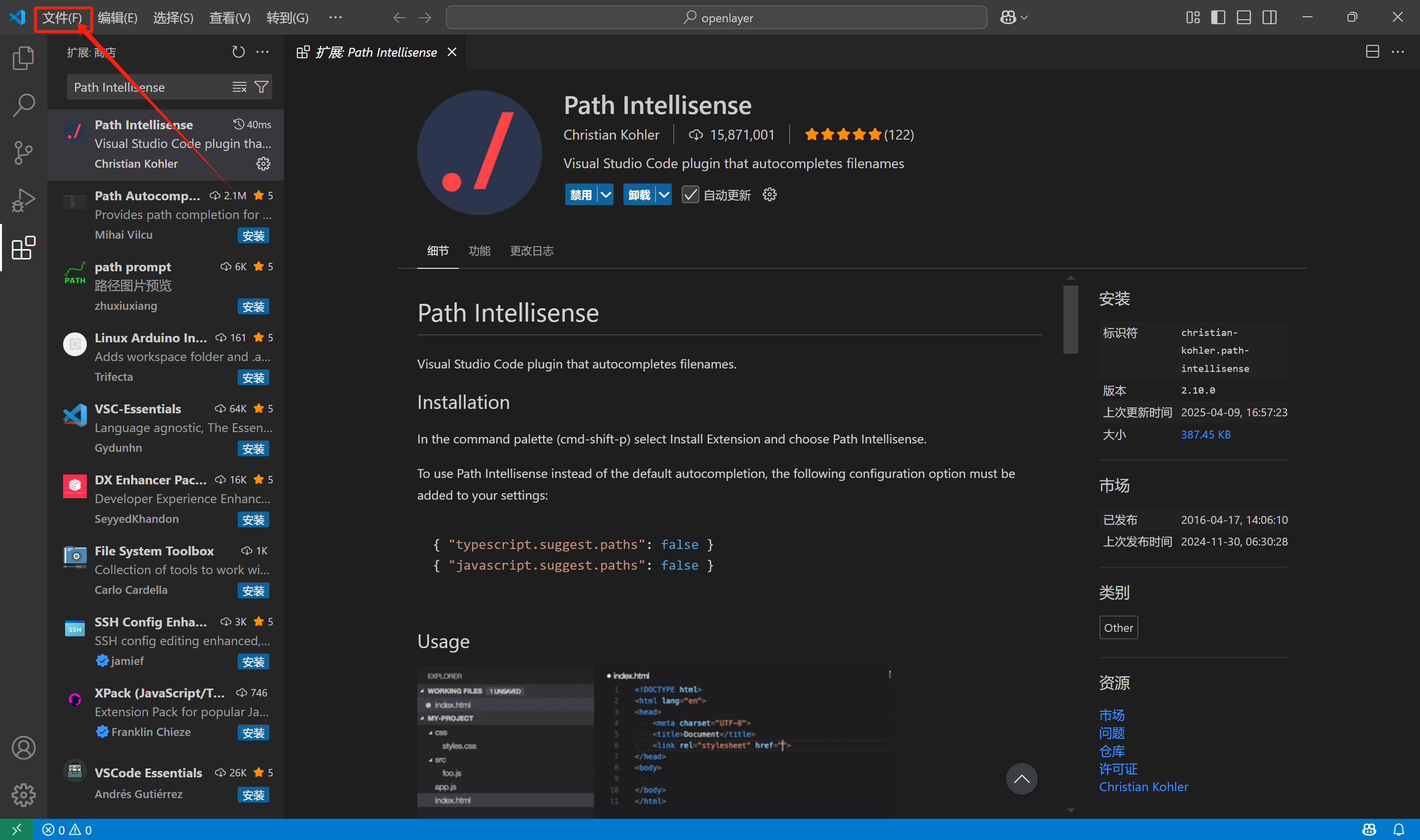Viewport: 1420px width, 840px height.
Task: Expand the 卸载 dropdown arrow
Action: (x=664, y=195)
